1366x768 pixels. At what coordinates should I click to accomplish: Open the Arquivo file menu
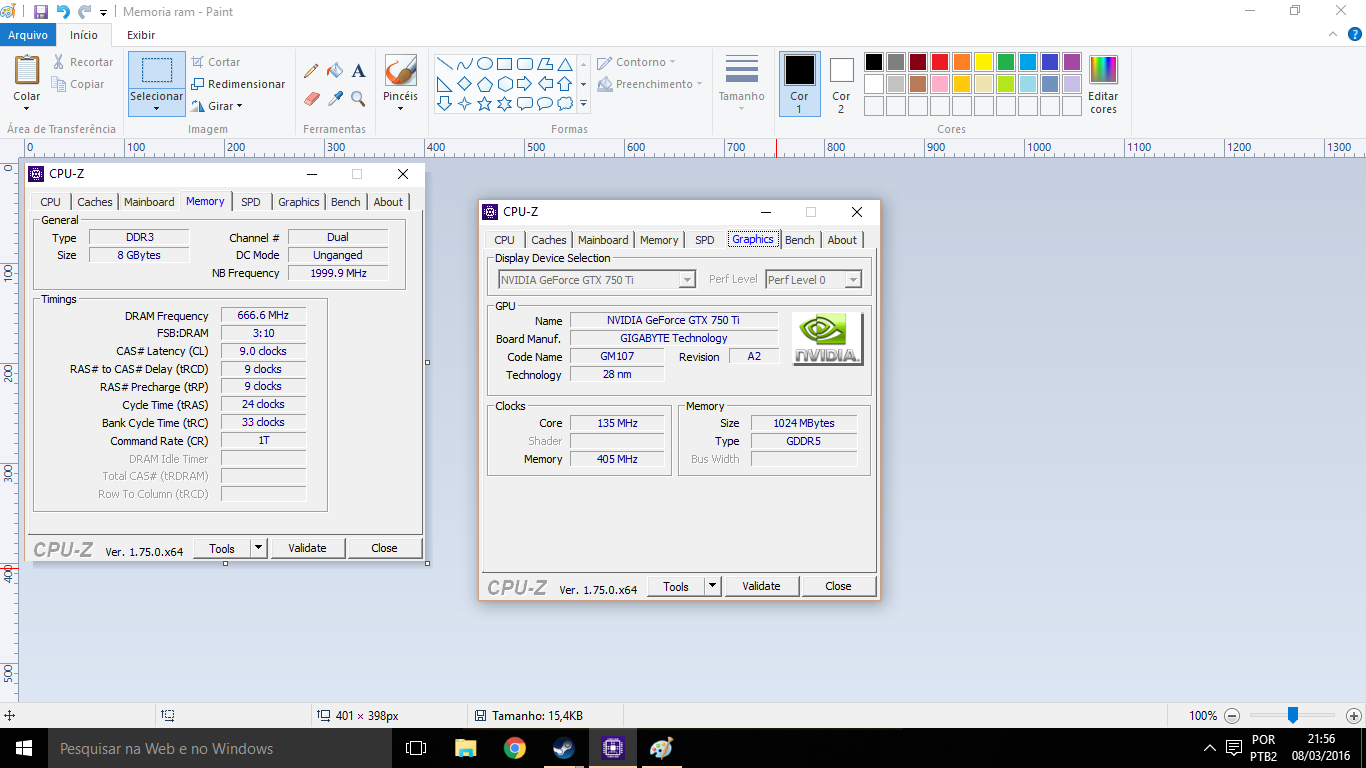click(x=28, y=35)
